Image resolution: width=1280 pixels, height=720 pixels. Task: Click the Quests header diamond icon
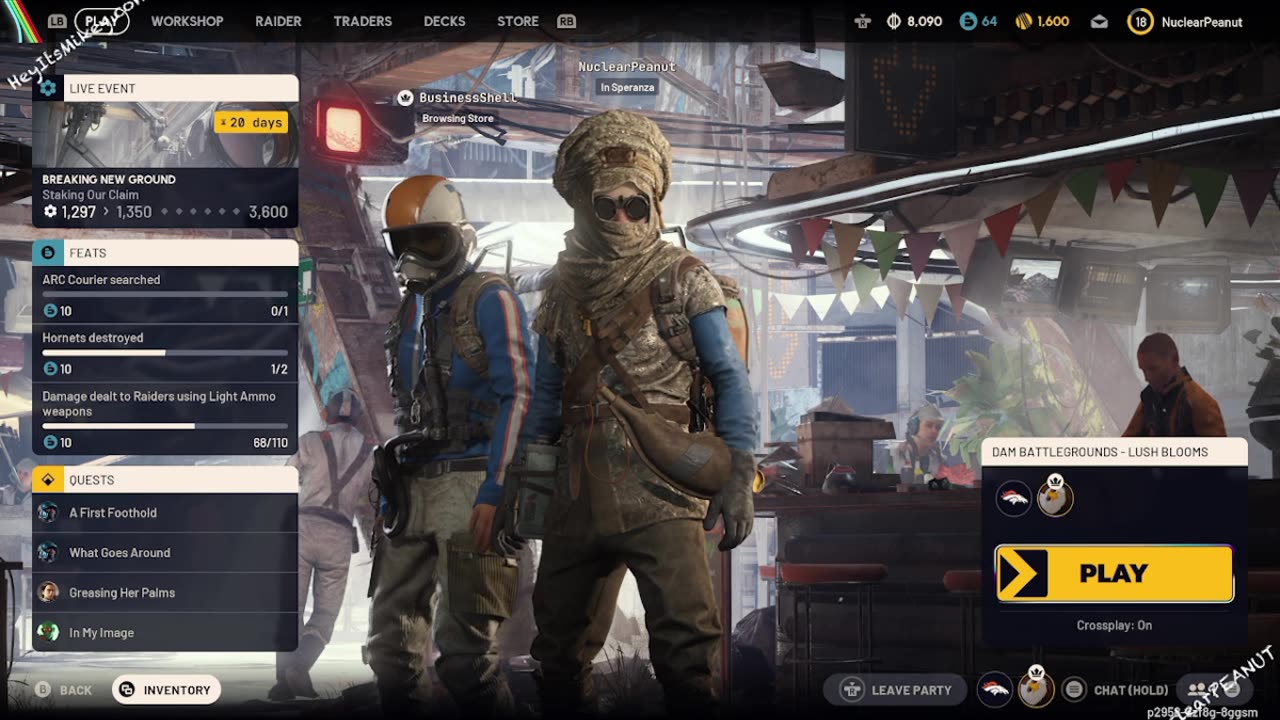pos(47,480)
